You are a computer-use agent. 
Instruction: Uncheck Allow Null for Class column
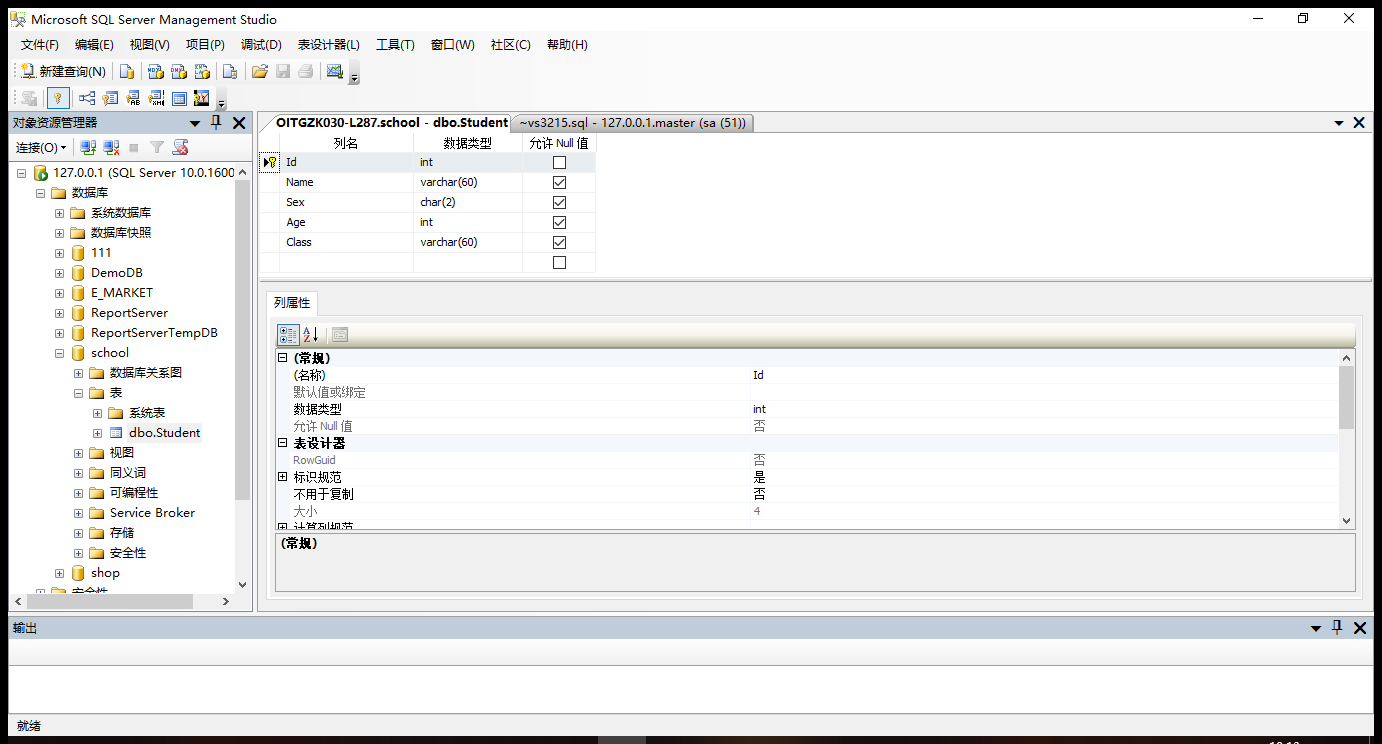click(559, 242)
